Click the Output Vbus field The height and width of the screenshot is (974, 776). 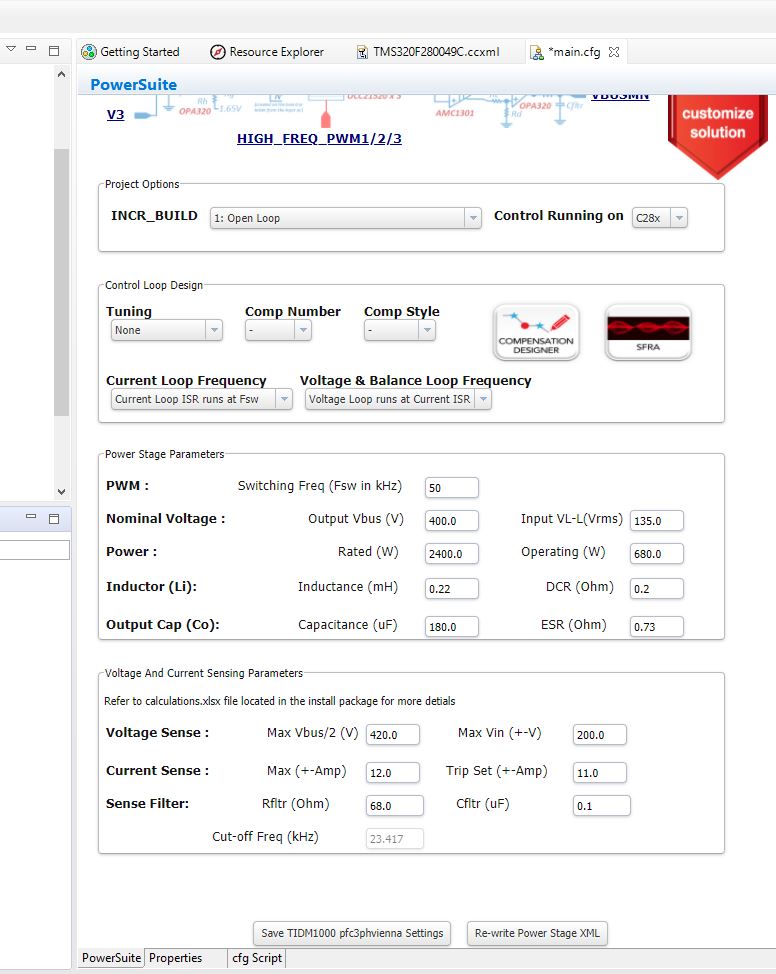[452, 521]
